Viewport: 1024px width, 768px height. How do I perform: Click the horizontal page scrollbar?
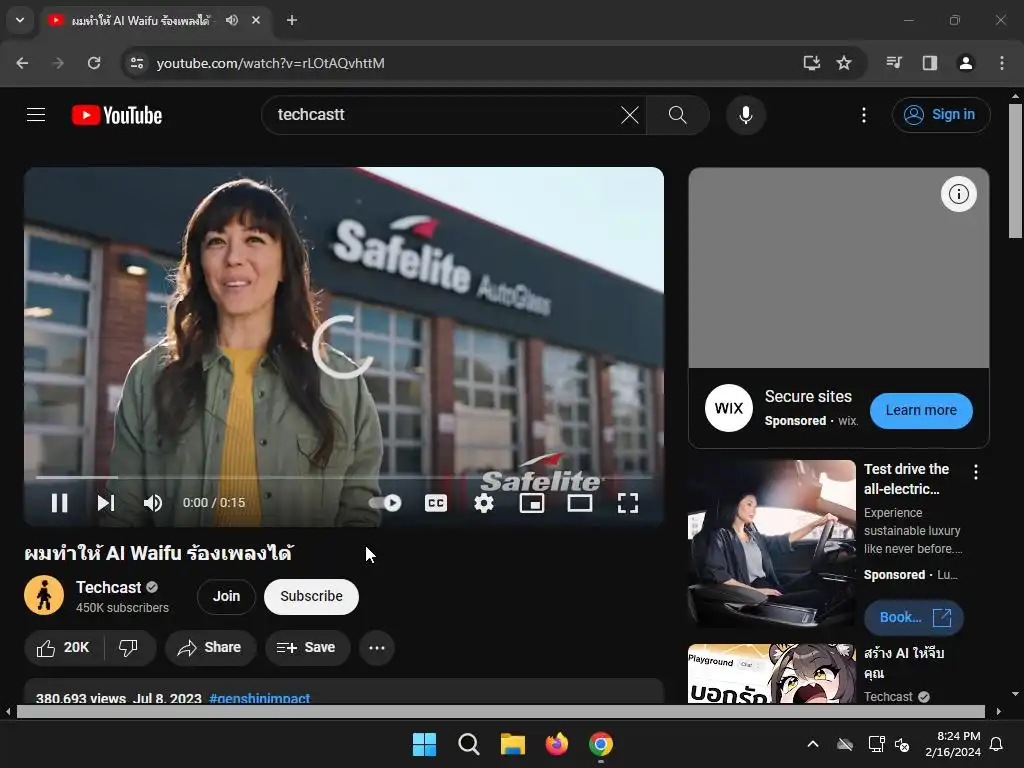coord(500,711)
